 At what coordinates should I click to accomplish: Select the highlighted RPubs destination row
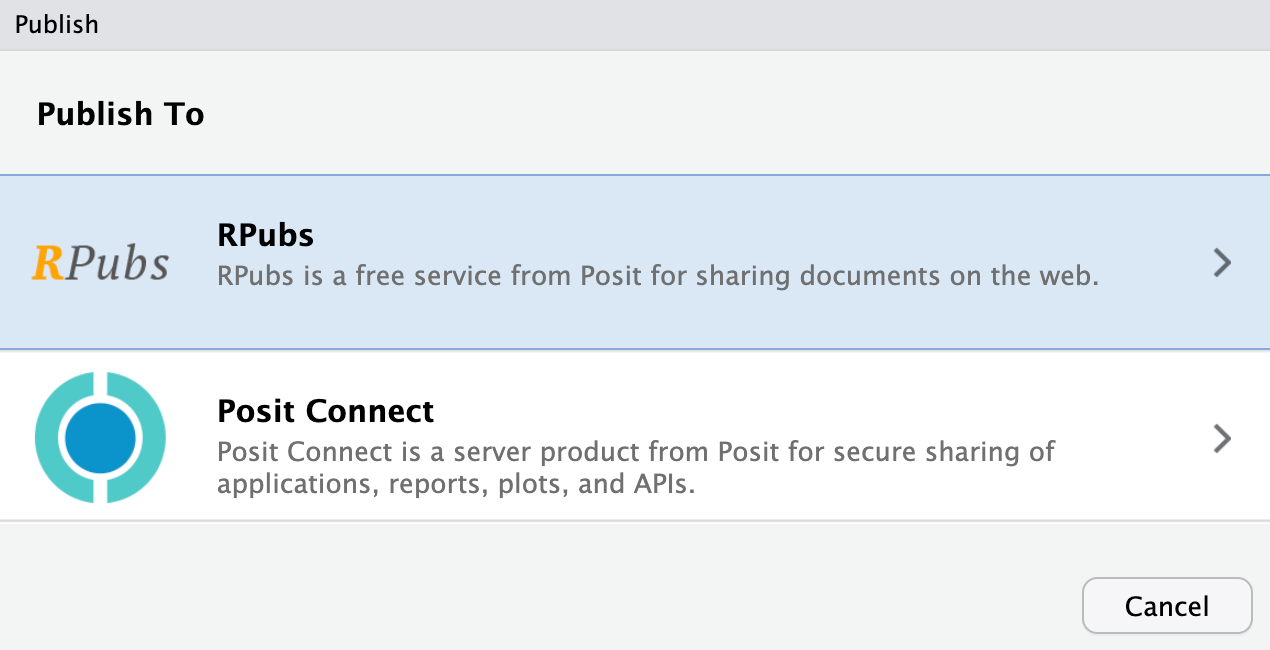635,262
